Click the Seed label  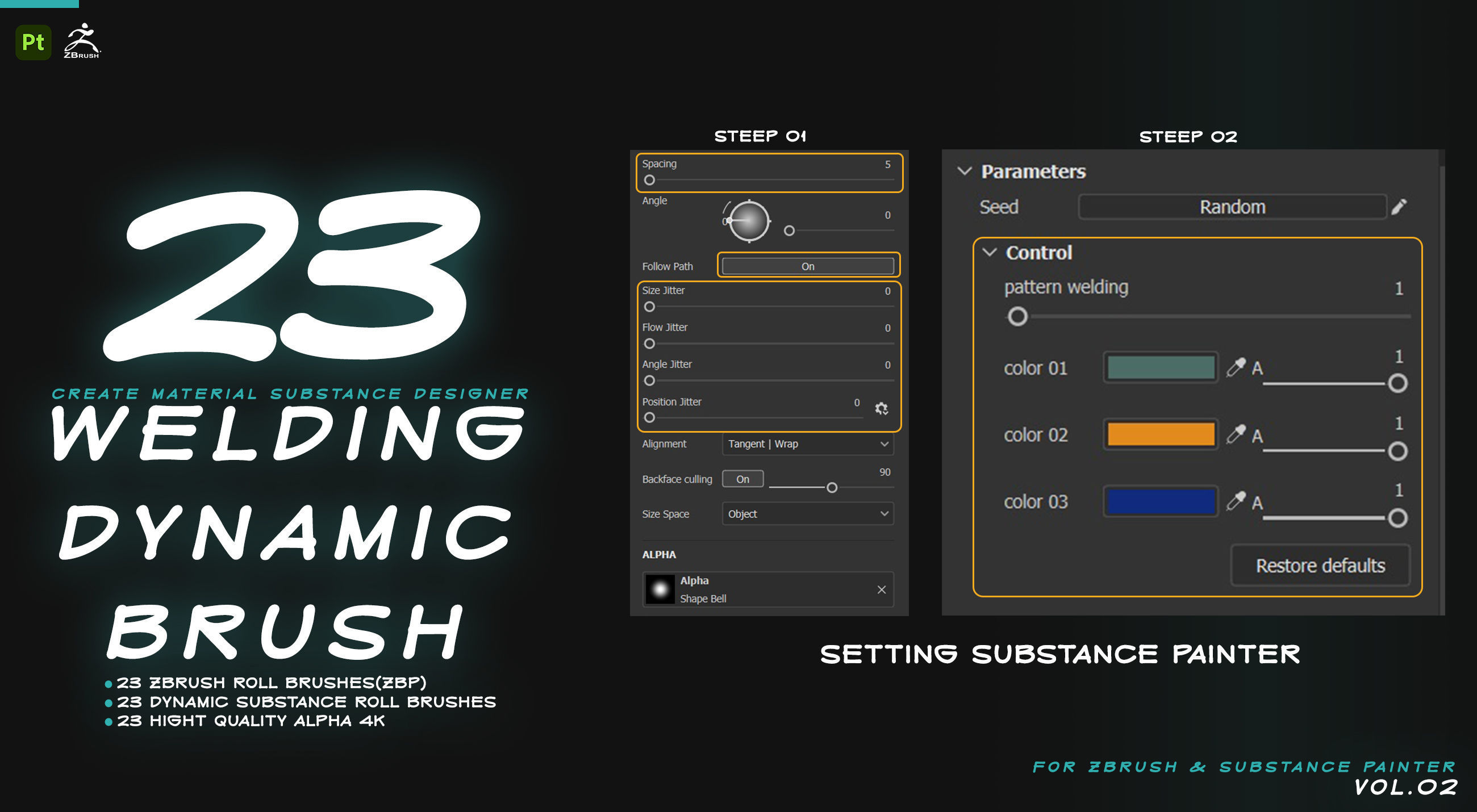click(998, 207)
